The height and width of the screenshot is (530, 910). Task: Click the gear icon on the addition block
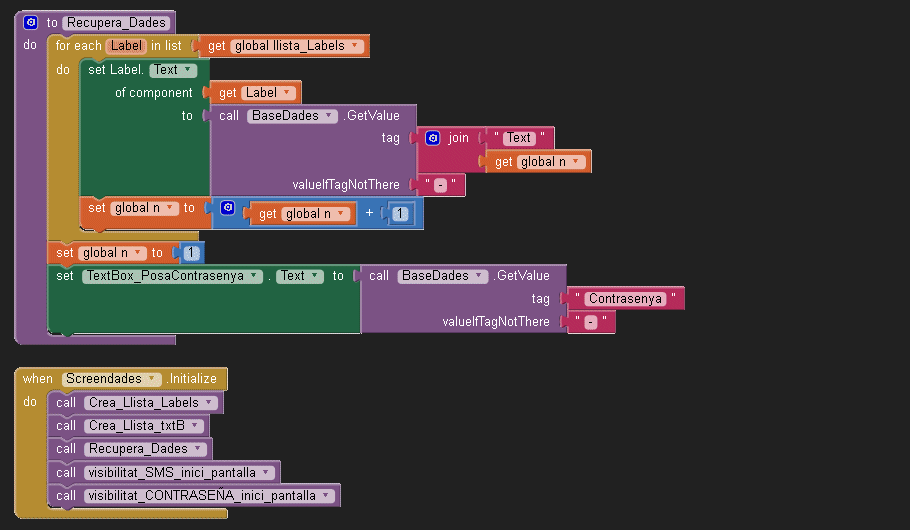click(227, 208)
